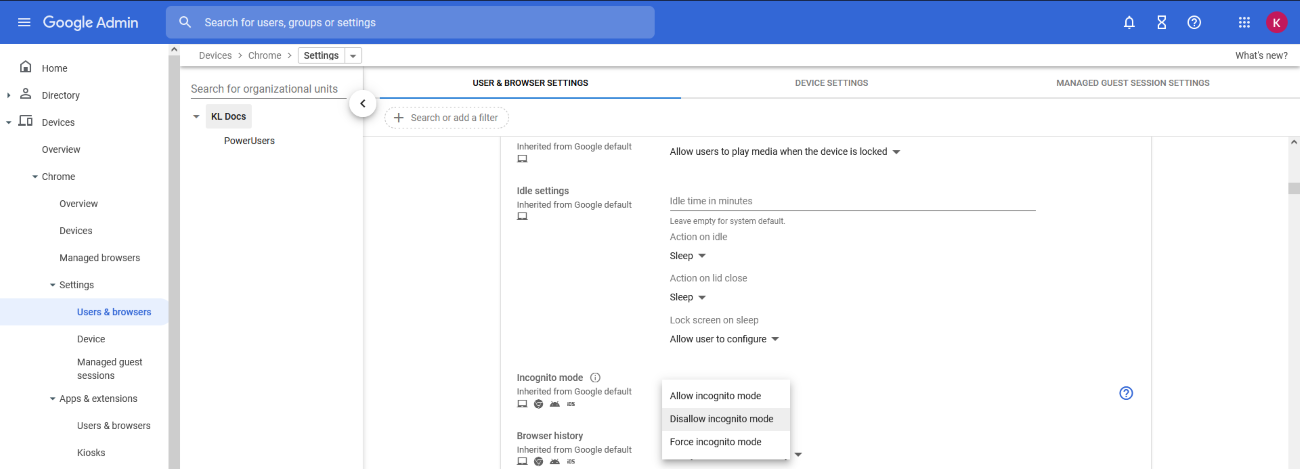The height and width of the screenshot is (469, 1300).
Task: Click the Idle time in minutes field
Action: click(851, 201)
